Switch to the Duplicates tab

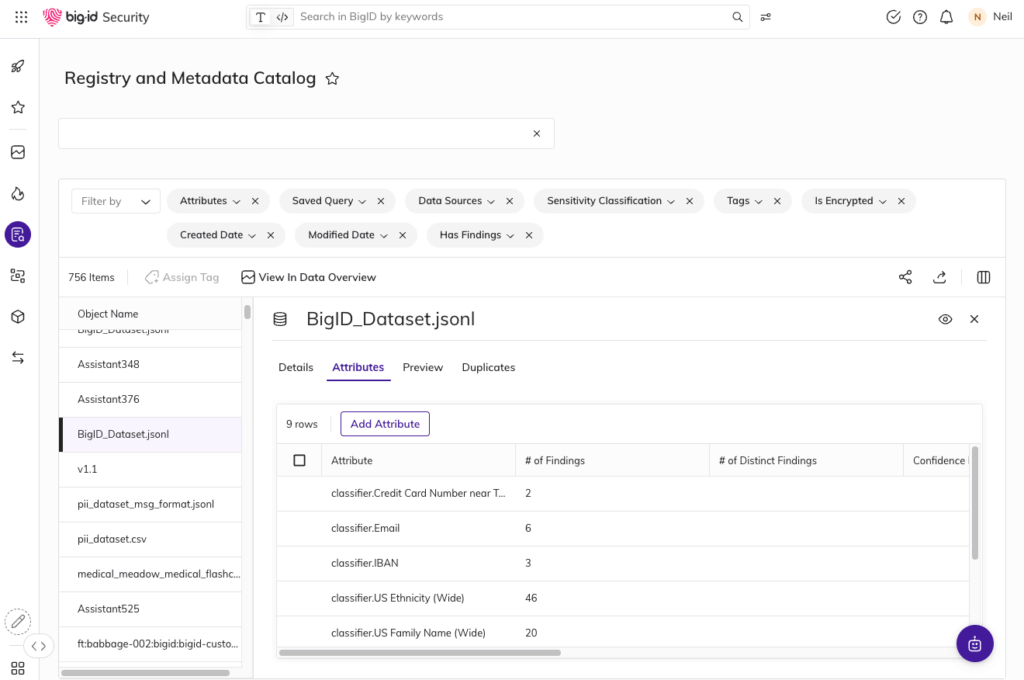pyautogui.click(x=488, y=368)
